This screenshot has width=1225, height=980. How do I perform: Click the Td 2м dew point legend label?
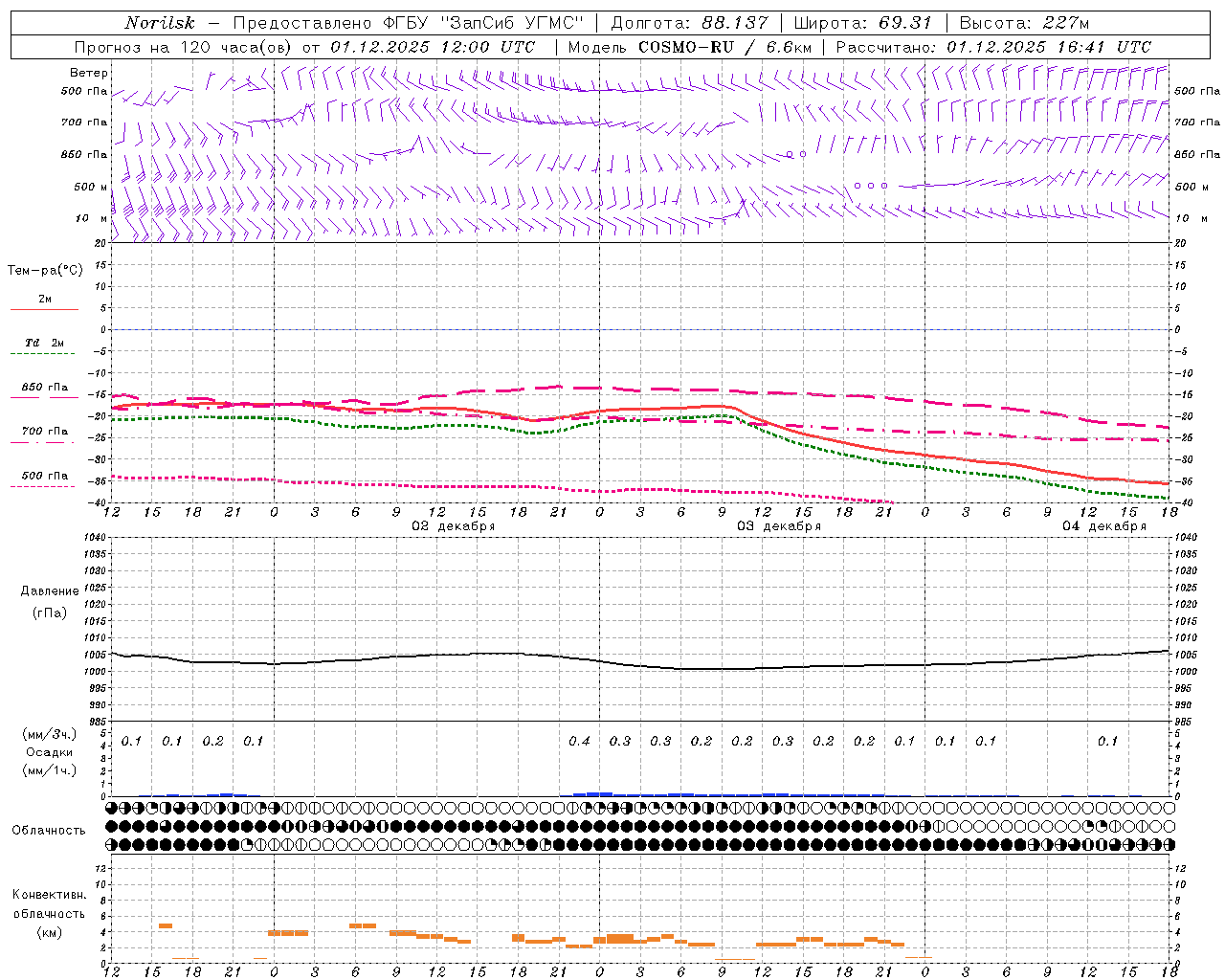[45, 343]
